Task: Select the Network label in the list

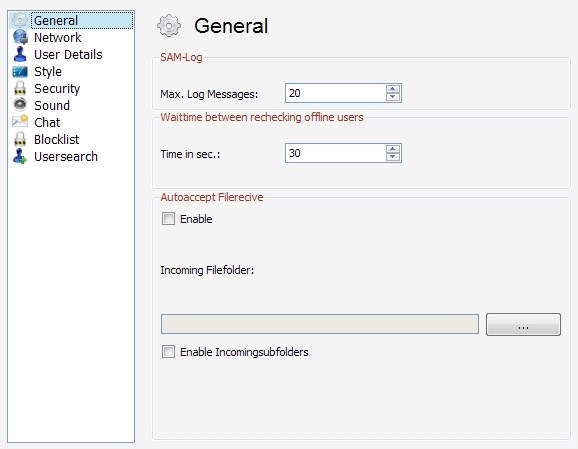Action: coord(58,37)
